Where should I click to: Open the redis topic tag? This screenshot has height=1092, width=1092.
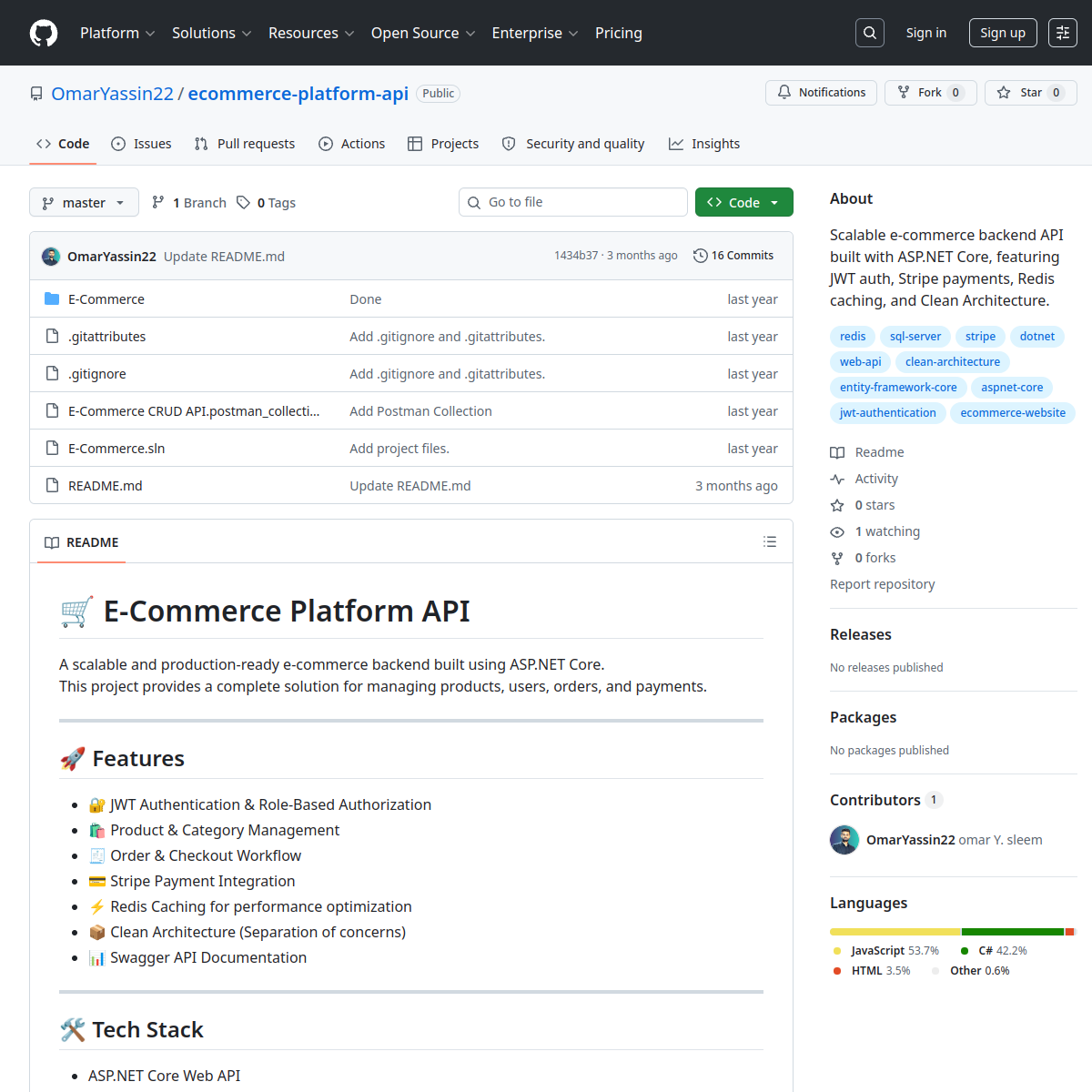click(853, 337)
